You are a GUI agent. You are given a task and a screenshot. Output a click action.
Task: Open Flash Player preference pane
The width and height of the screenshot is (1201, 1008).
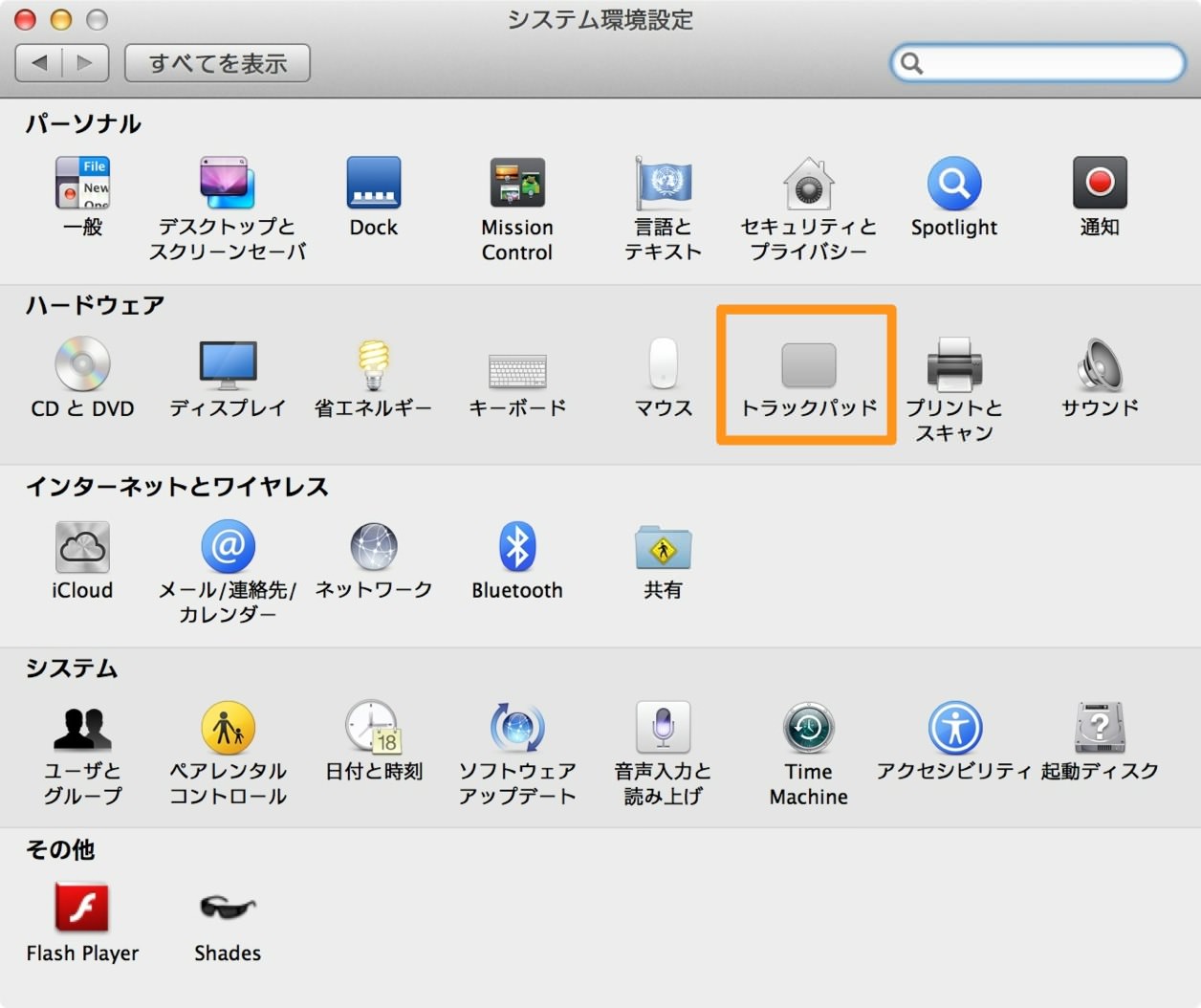pyautogui.click(x=82, y=908)
